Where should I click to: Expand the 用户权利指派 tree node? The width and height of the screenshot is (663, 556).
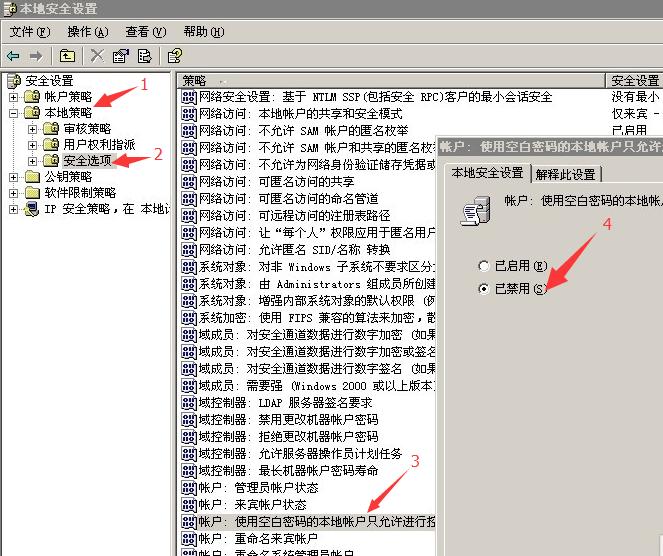coord(33,145)
